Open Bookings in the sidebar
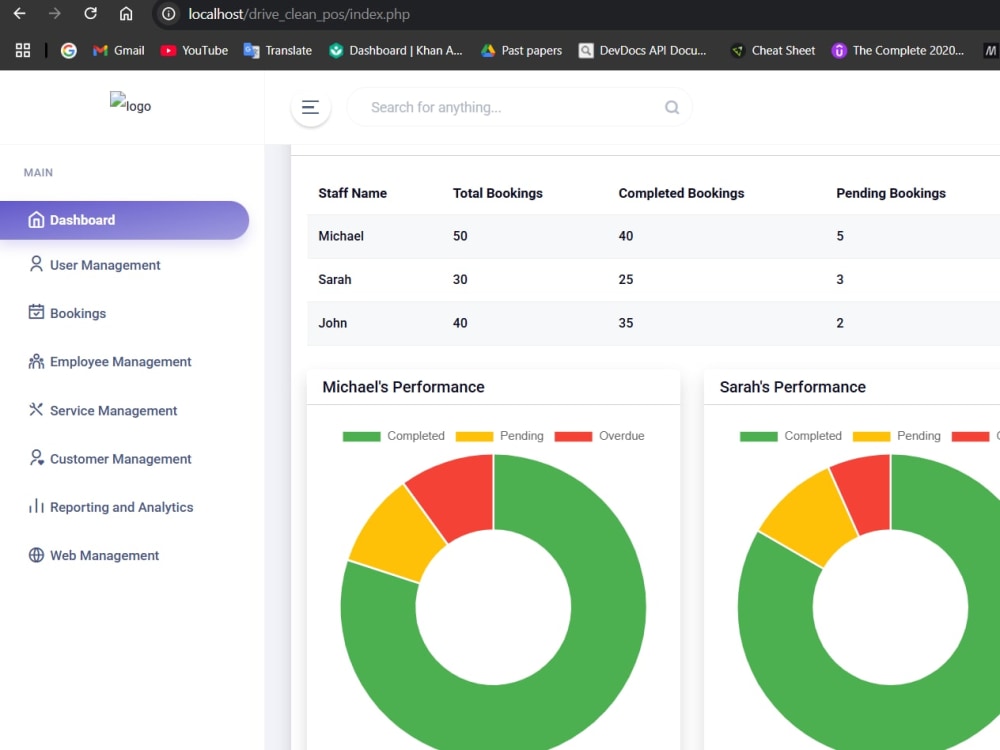 [x=67, y=313]
